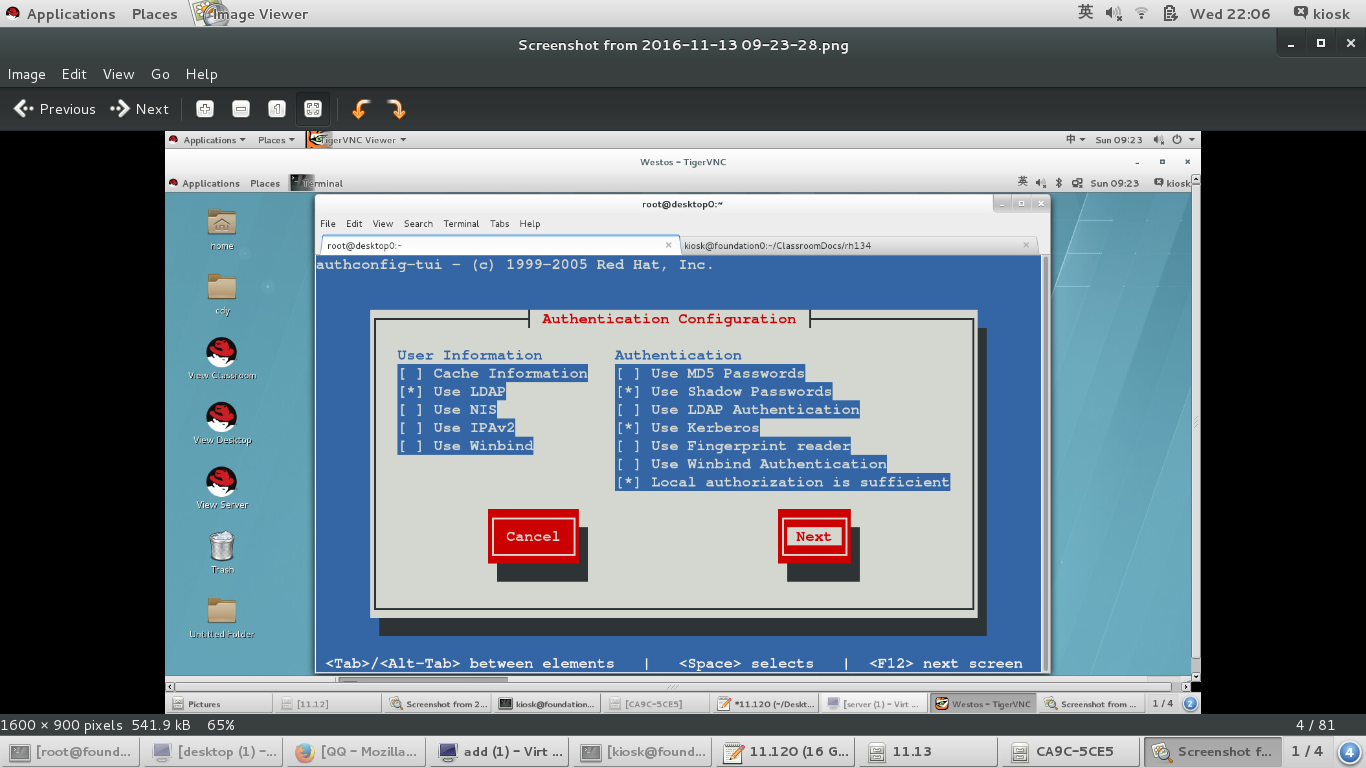Zoom in with the plus icon
The height and width of the screenshot is (768, 1366).
(205, 109)
